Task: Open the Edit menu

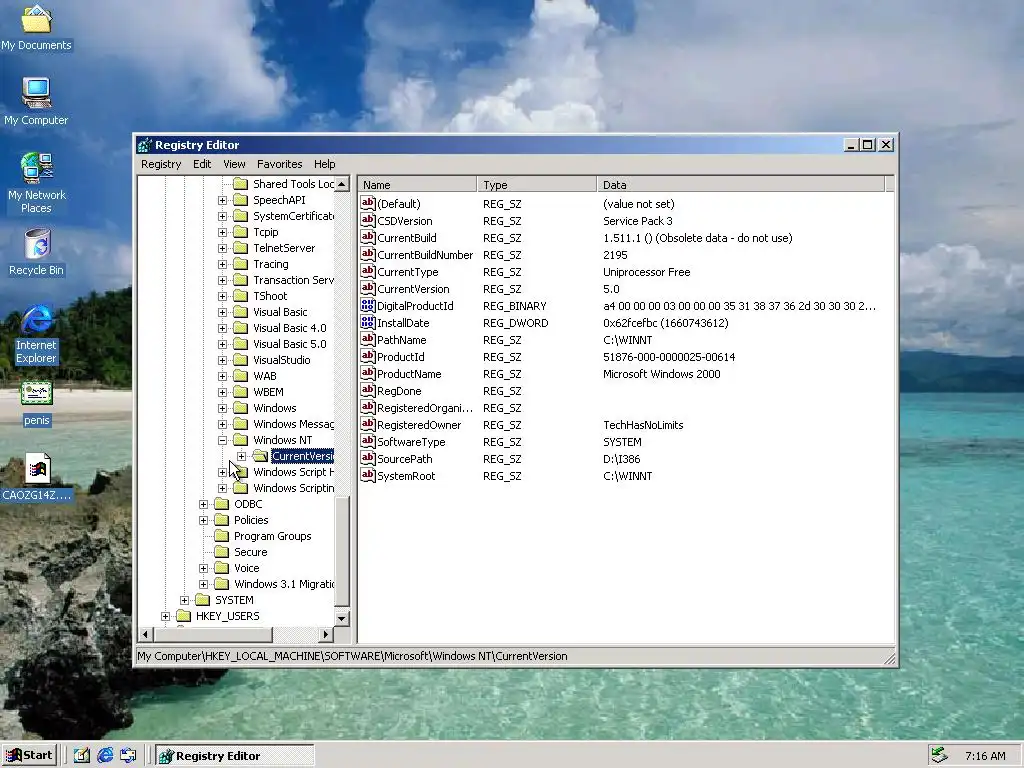Action: point(202,164)
